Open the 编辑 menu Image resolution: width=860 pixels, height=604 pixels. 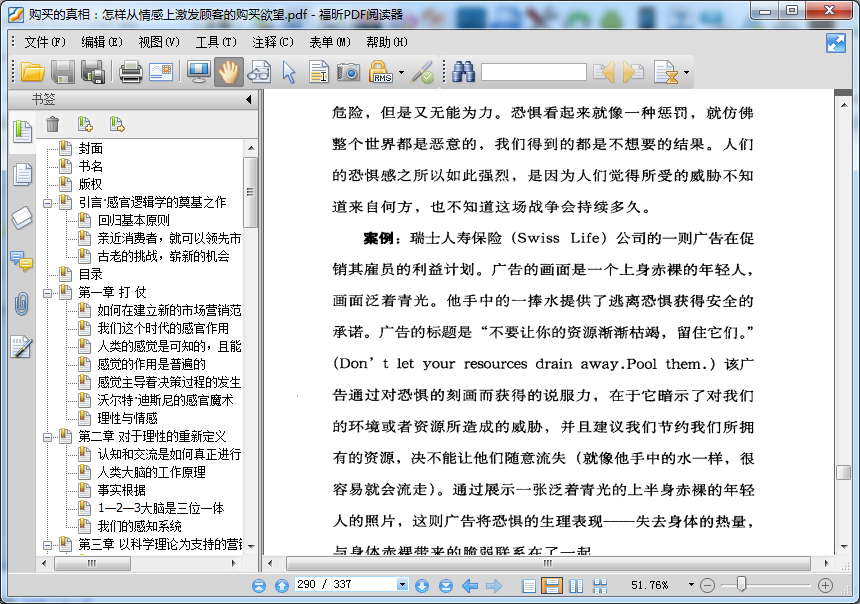click(x=101, y=42)
